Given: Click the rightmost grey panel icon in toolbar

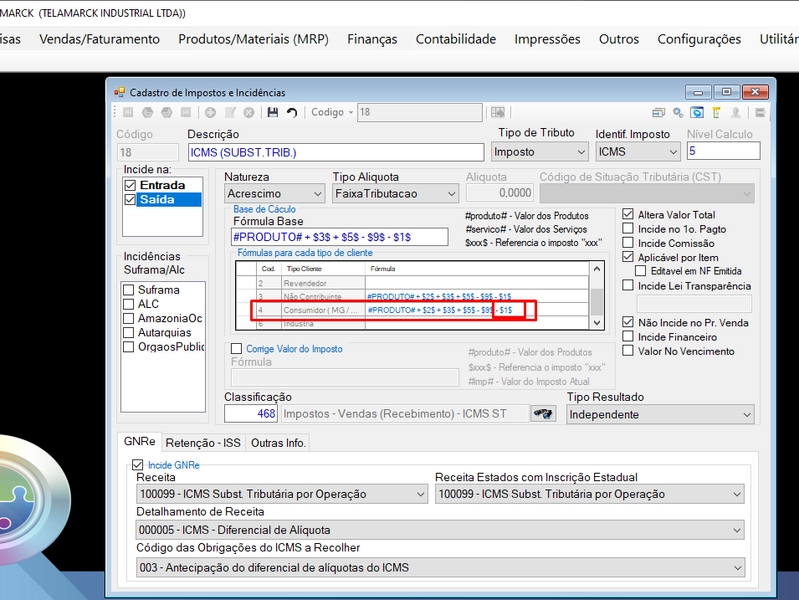Looking at the screenshot, I should click(760, 112).
